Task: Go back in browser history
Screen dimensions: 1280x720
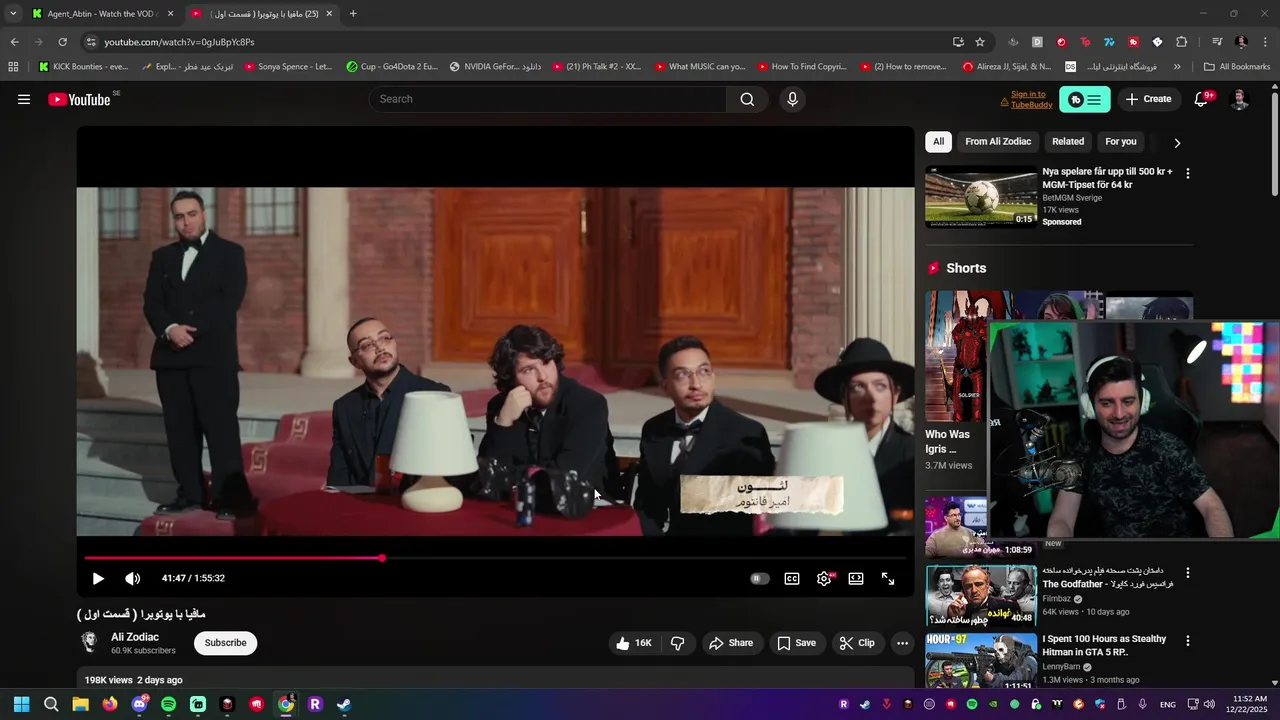Action: [14, 42]
